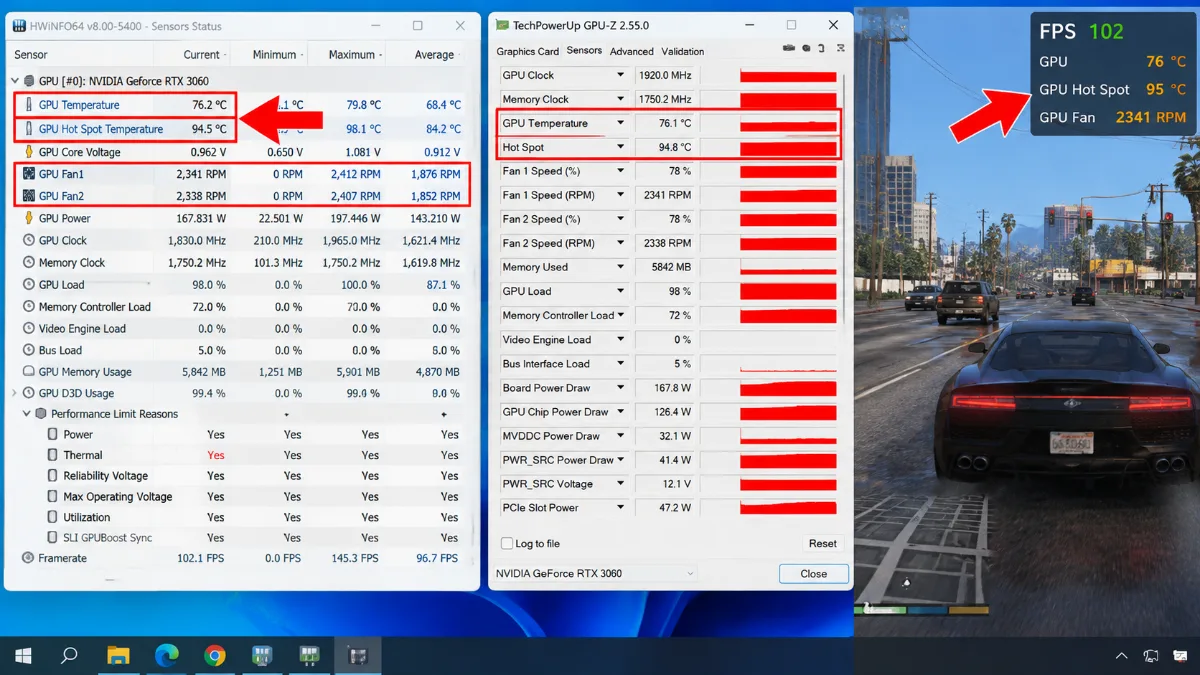
Task: Sort by the Average column header
Action: tap(434, 55)
